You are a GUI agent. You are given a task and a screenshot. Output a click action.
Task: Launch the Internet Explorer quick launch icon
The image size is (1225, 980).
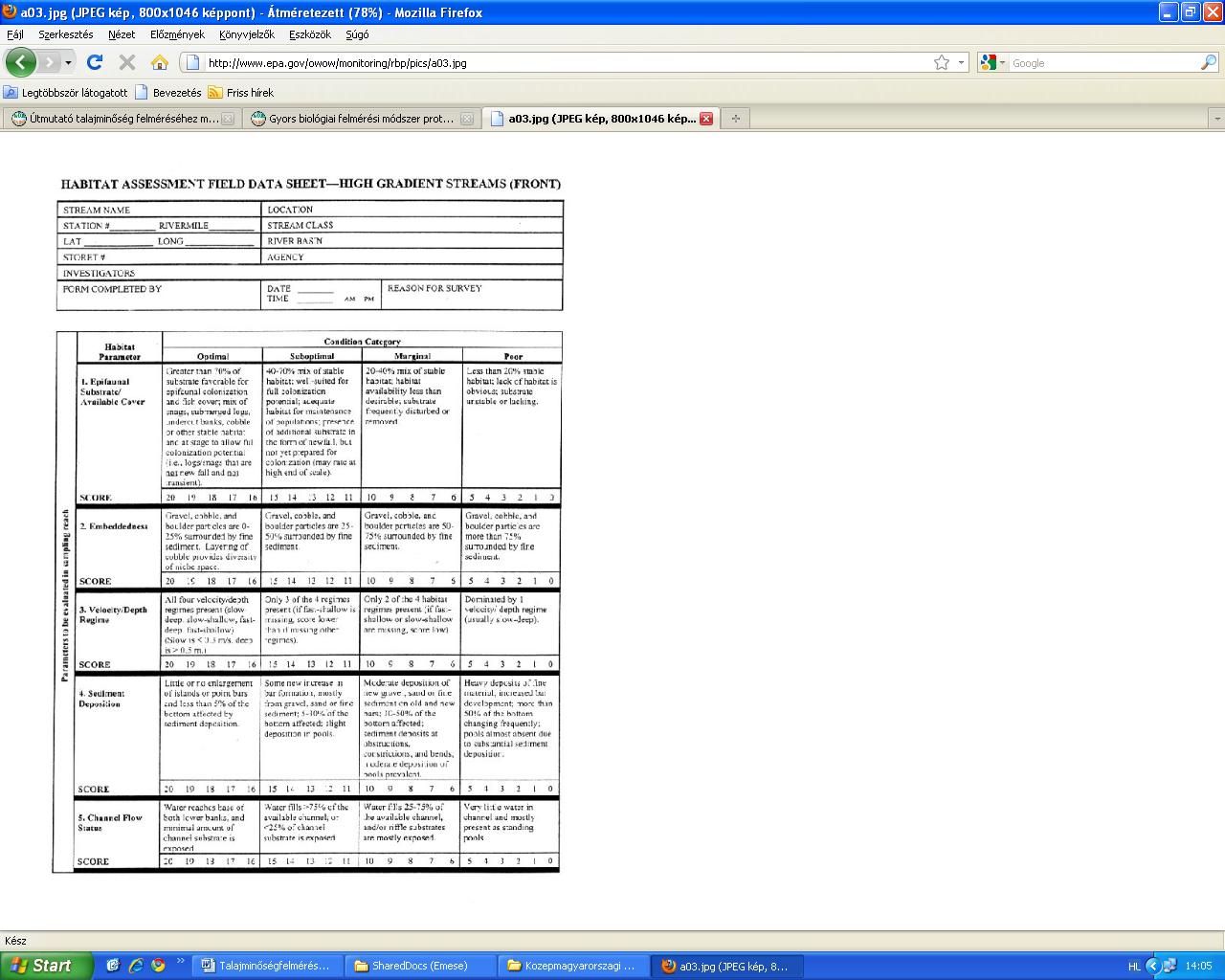[135, 966]
